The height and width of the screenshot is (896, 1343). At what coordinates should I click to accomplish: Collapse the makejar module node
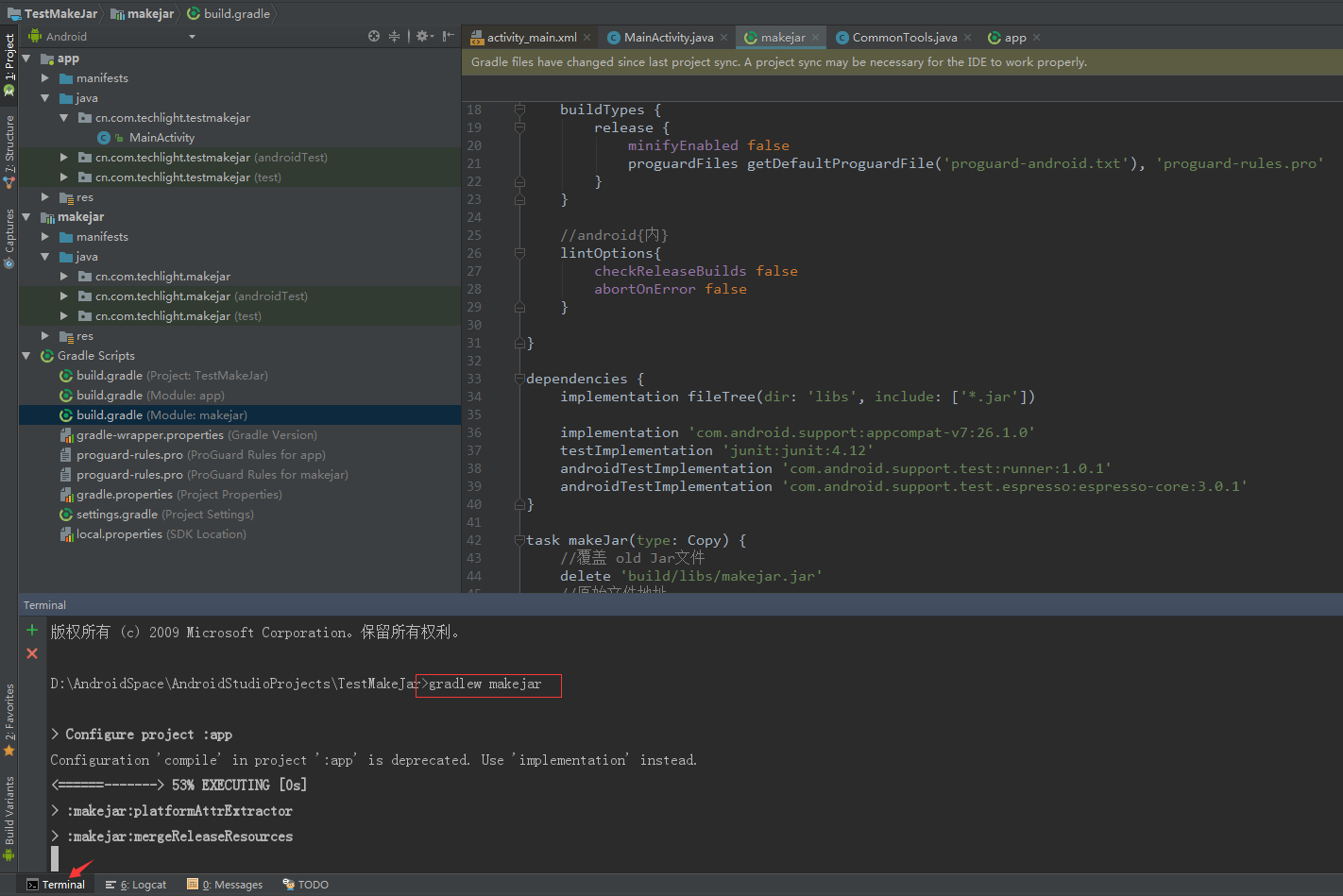pyautogui.click(x=26, y=217)
